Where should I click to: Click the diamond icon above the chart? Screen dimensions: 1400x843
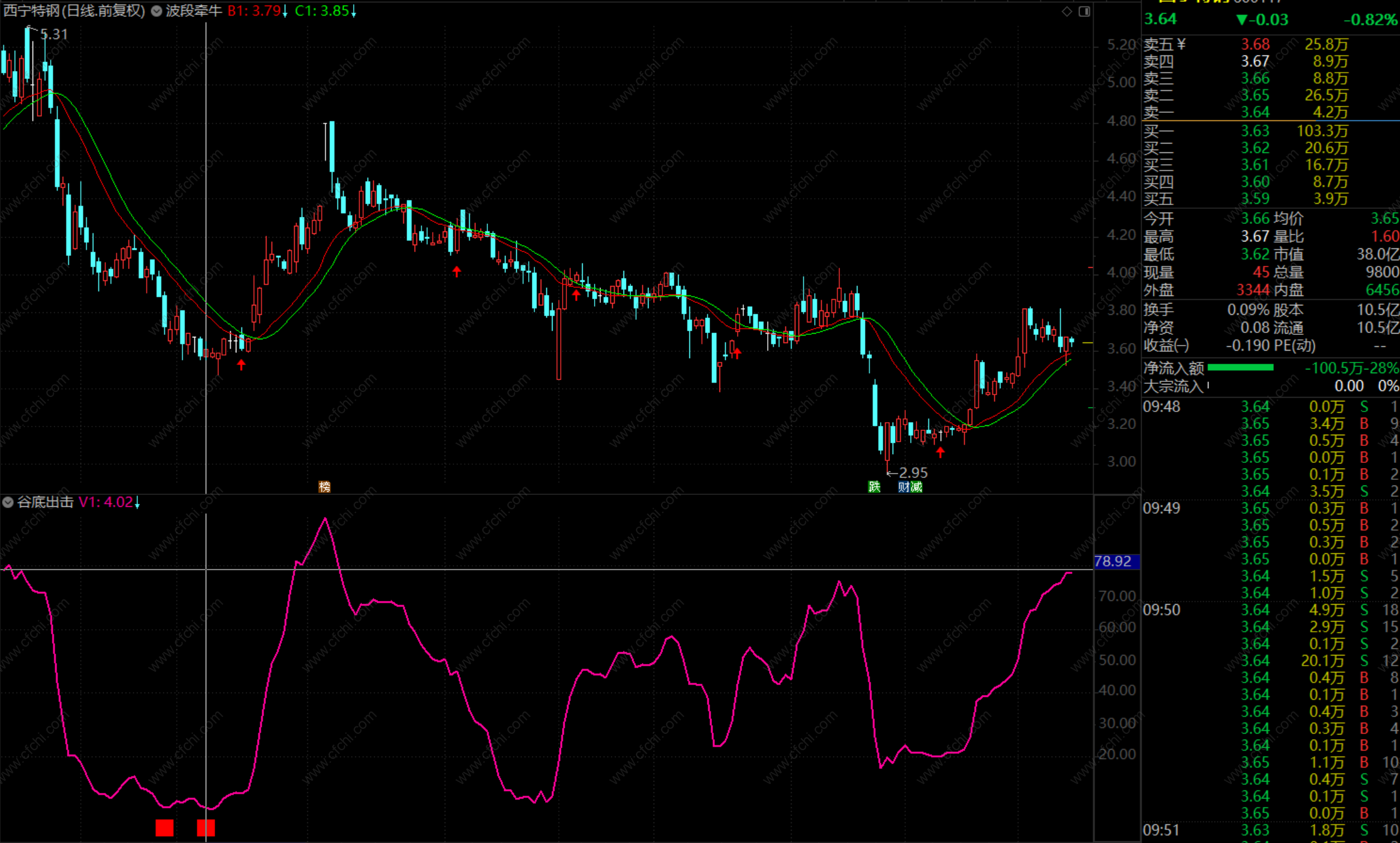point(1067,11)
